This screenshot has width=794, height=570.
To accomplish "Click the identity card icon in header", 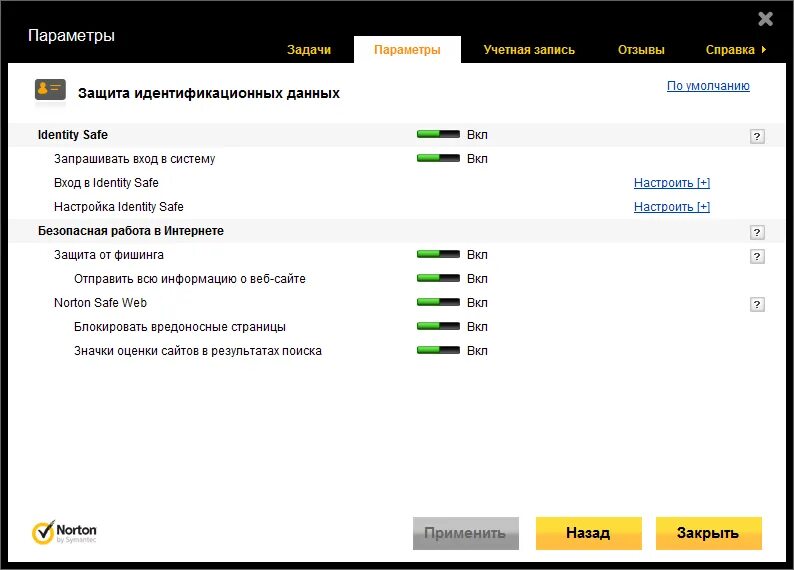I will [x=50, y=90].
